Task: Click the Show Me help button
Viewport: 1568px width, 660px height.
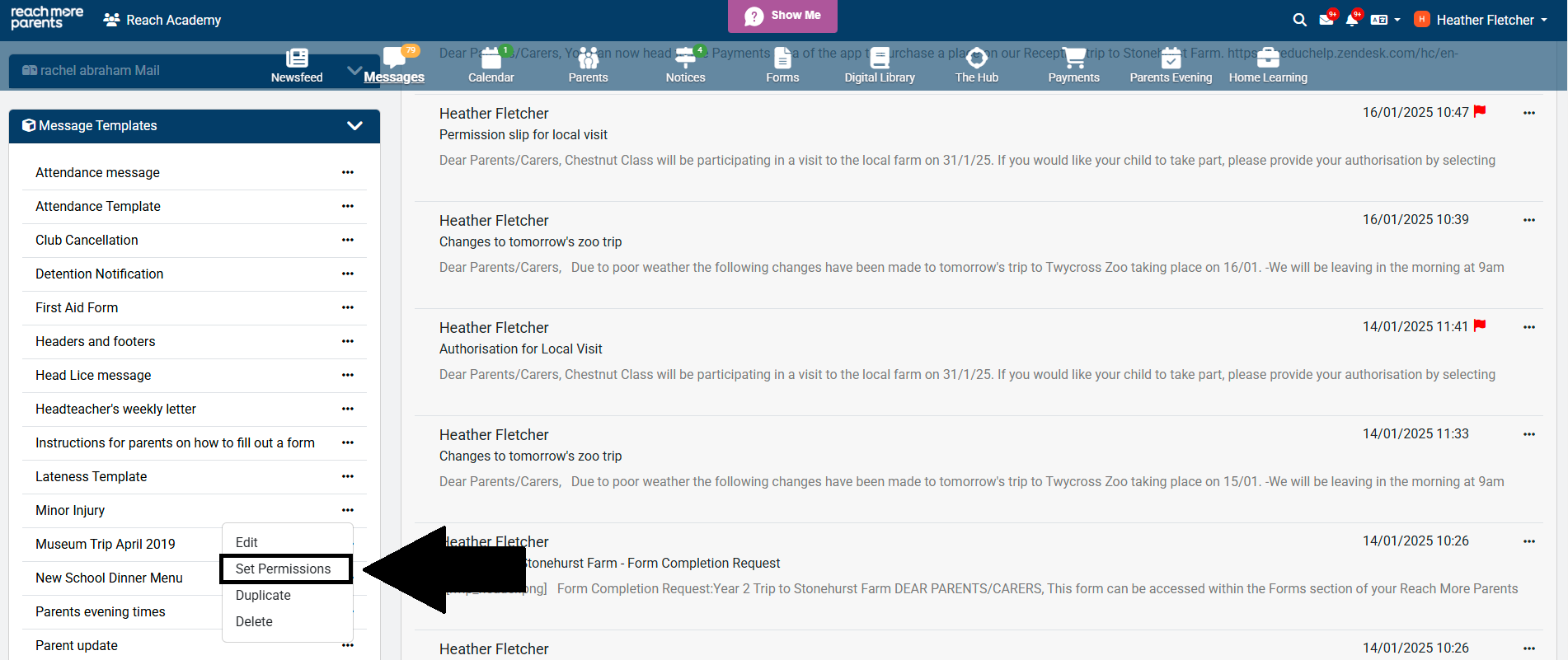Action: [782, 16]
